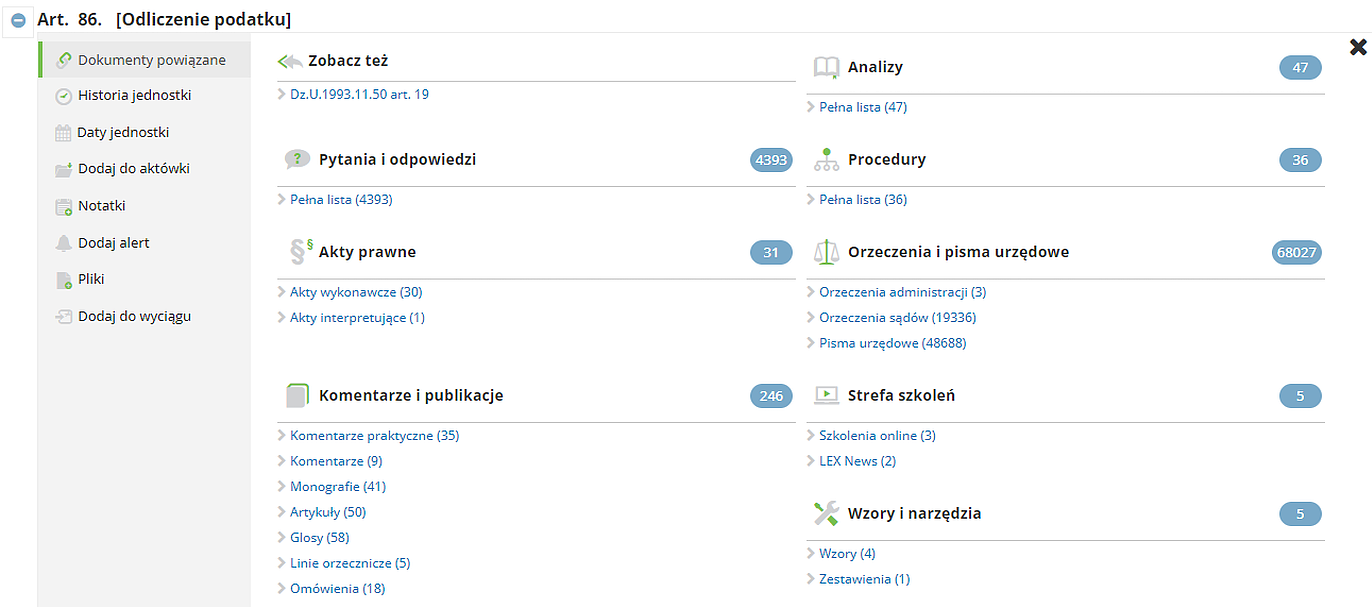Open Komentarze praktyczne (35)
The height and width of the screenshot is (607, 1372).
click(x=374, y=435)
